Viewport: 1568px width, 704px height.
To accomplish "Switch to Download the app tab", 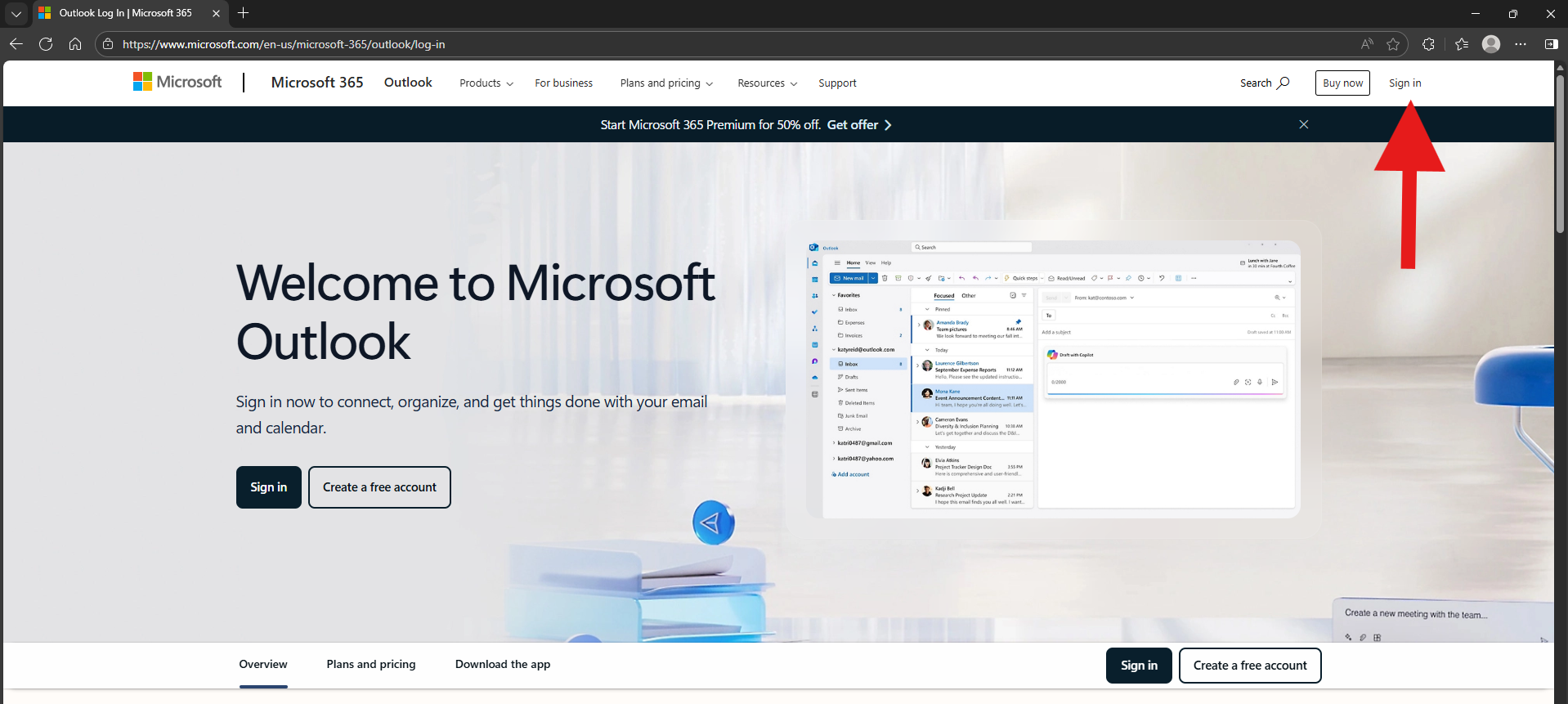I will point(503,664).
